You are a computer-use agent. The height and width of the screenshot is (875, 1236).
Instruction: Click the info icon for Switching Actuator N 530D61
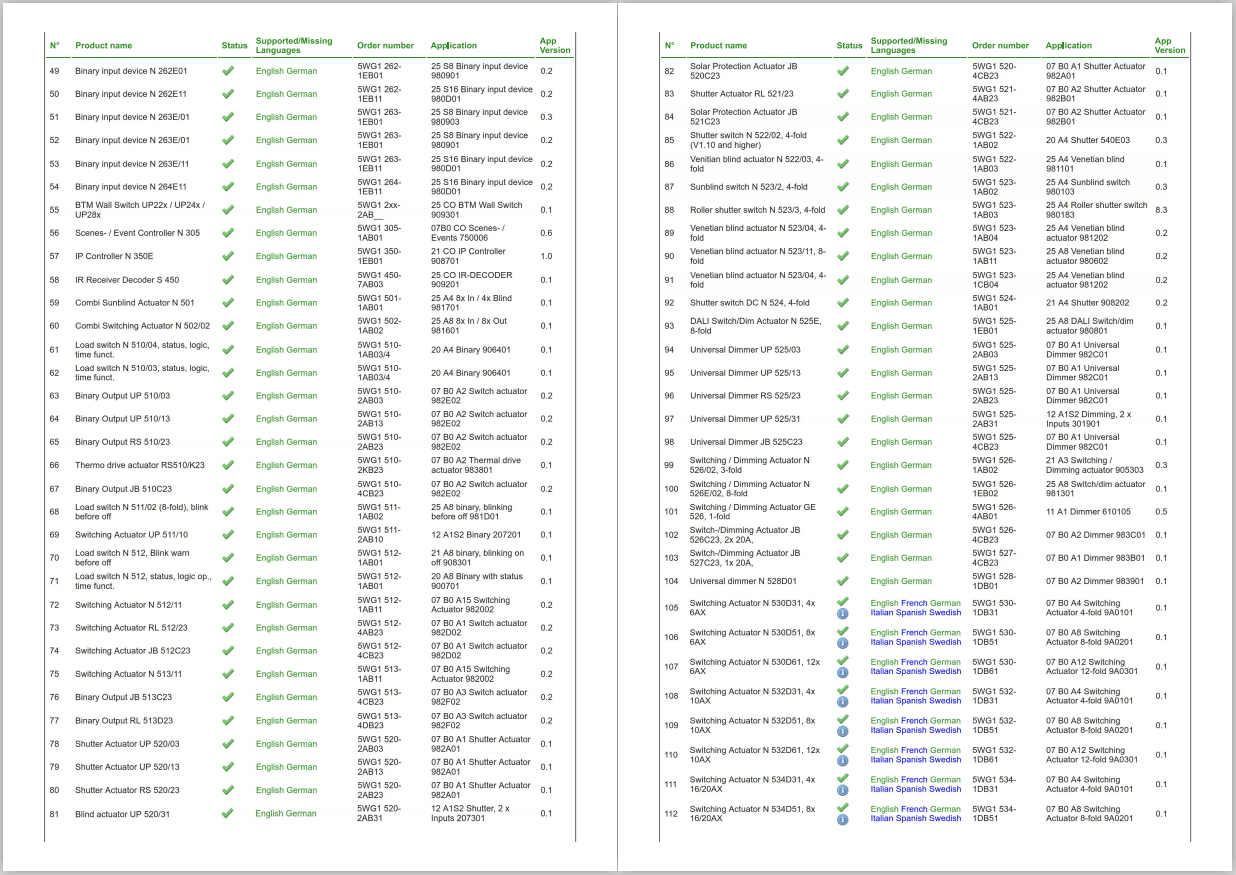point(842,672)
